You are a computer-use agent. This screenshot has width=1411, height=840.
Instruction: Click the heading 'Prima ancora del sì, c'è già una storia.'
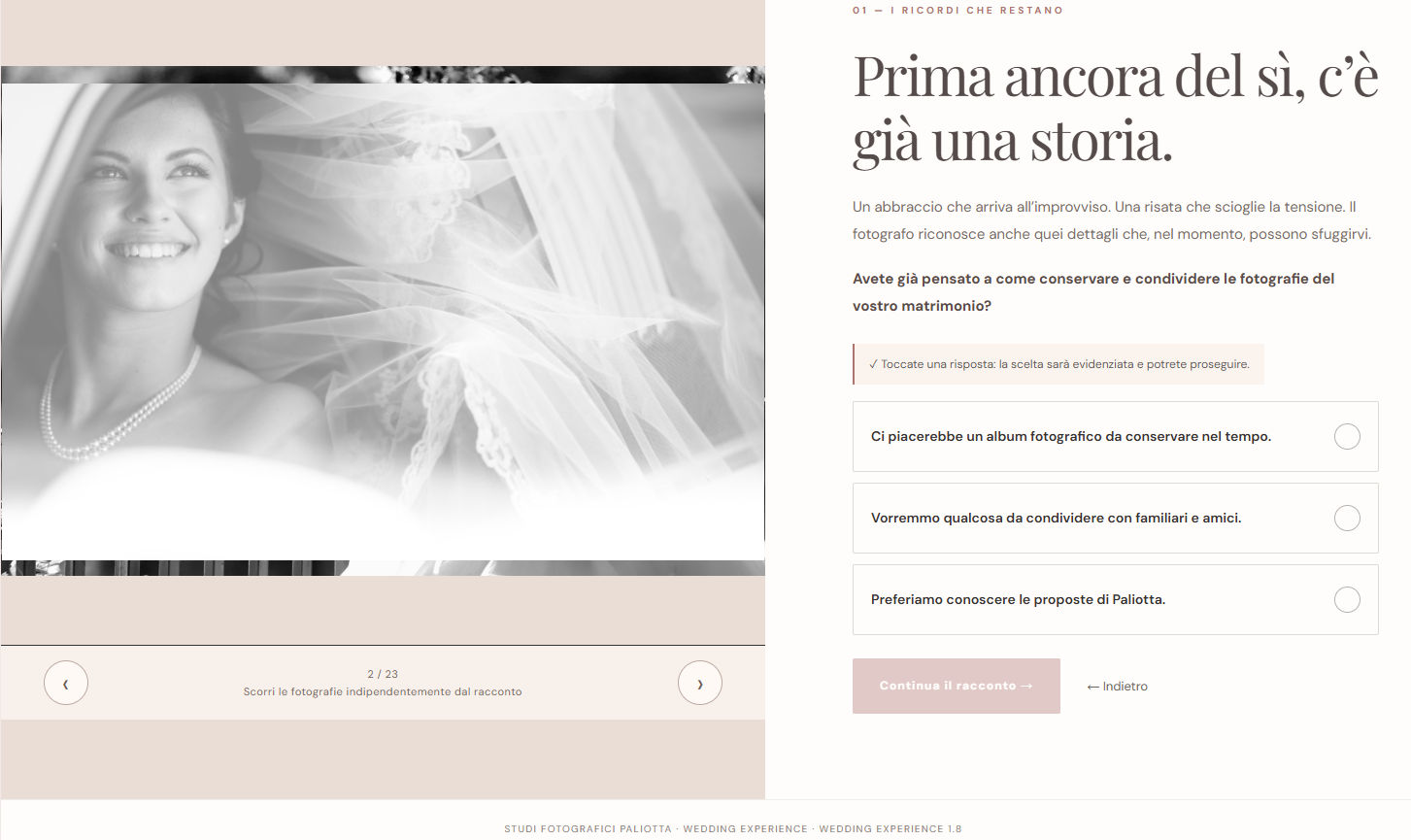[x=1116, y=108]
